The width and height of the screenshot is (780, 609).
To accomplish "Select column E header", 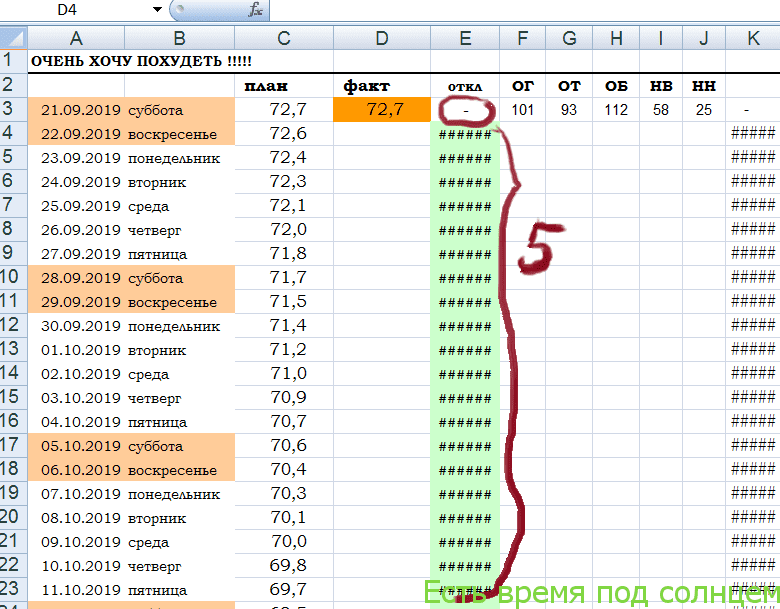I will (465, 38).
